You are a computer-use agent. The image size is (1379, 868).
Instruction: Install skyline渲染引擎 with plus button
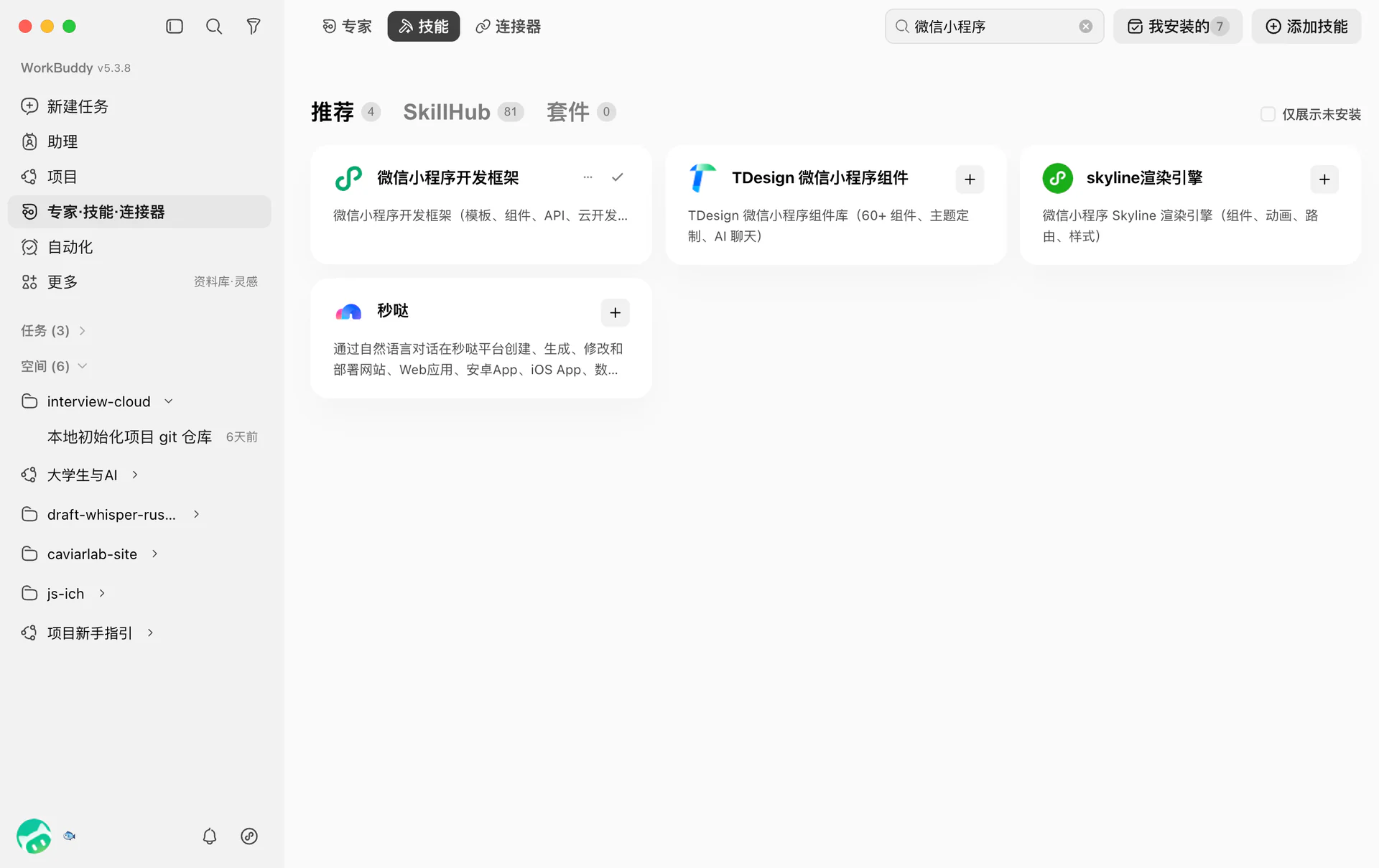pos(1324,179)
